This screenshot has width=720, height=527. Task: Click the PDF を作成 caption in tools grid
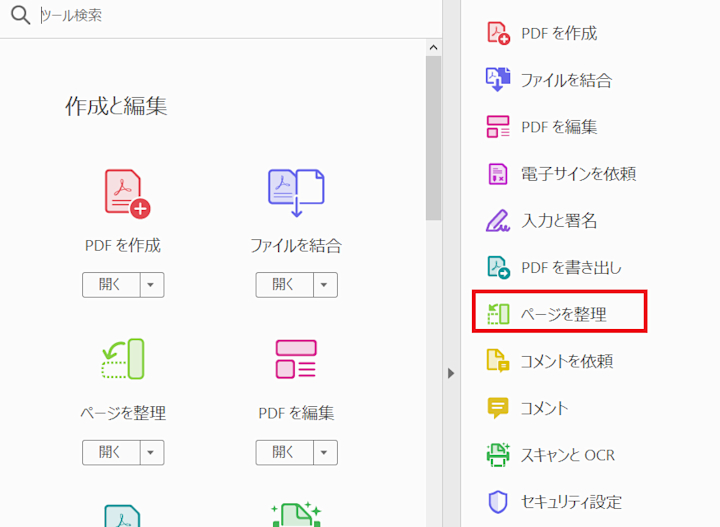click(x=123, y=246)
